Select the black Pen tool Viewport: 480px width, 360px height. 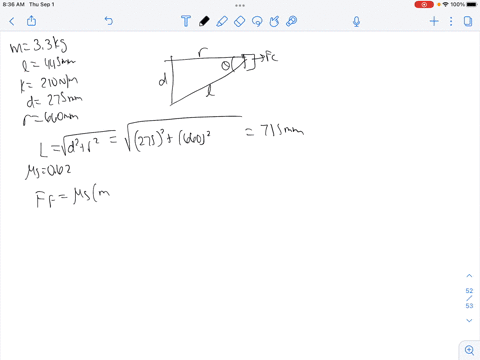tap(204, 21)
